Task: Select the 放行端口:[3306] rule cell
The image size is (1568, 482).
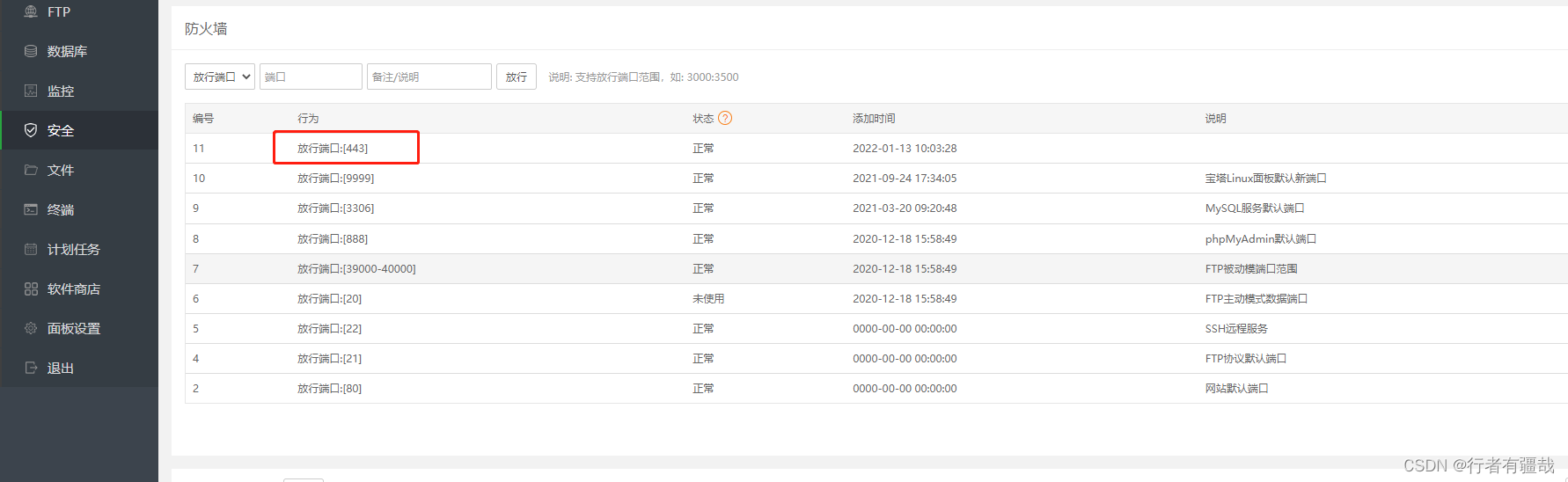Action: pyautogui.click(x=335, y=208)
